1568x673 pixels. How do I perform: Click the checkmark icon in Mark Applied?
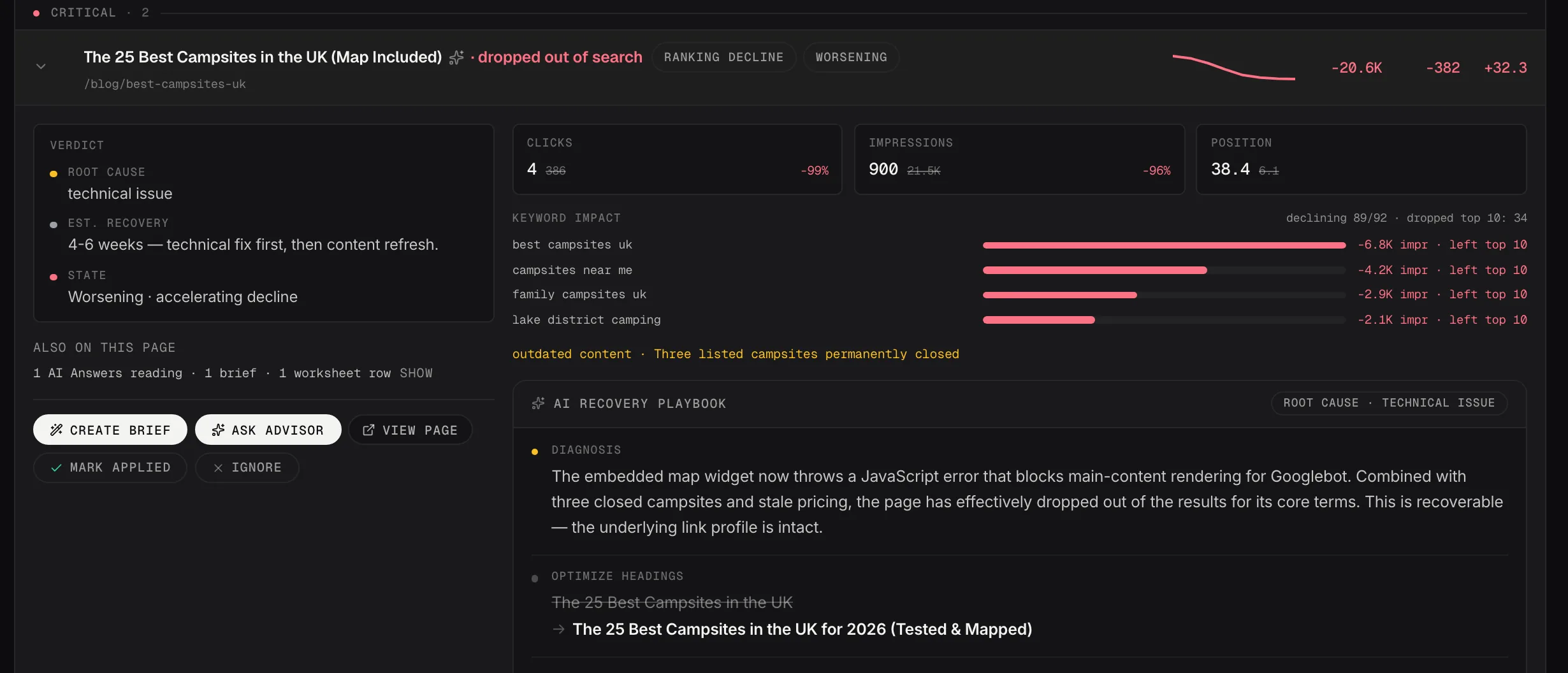click(56, 468)
